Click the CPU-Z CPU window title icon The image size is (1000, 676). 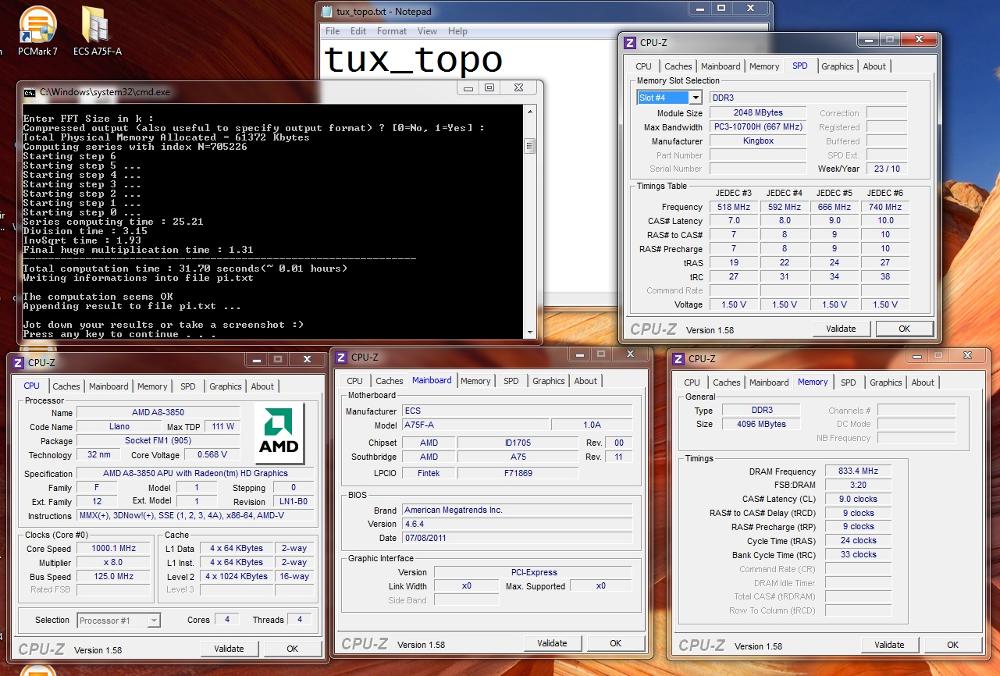tap(18, 363)
